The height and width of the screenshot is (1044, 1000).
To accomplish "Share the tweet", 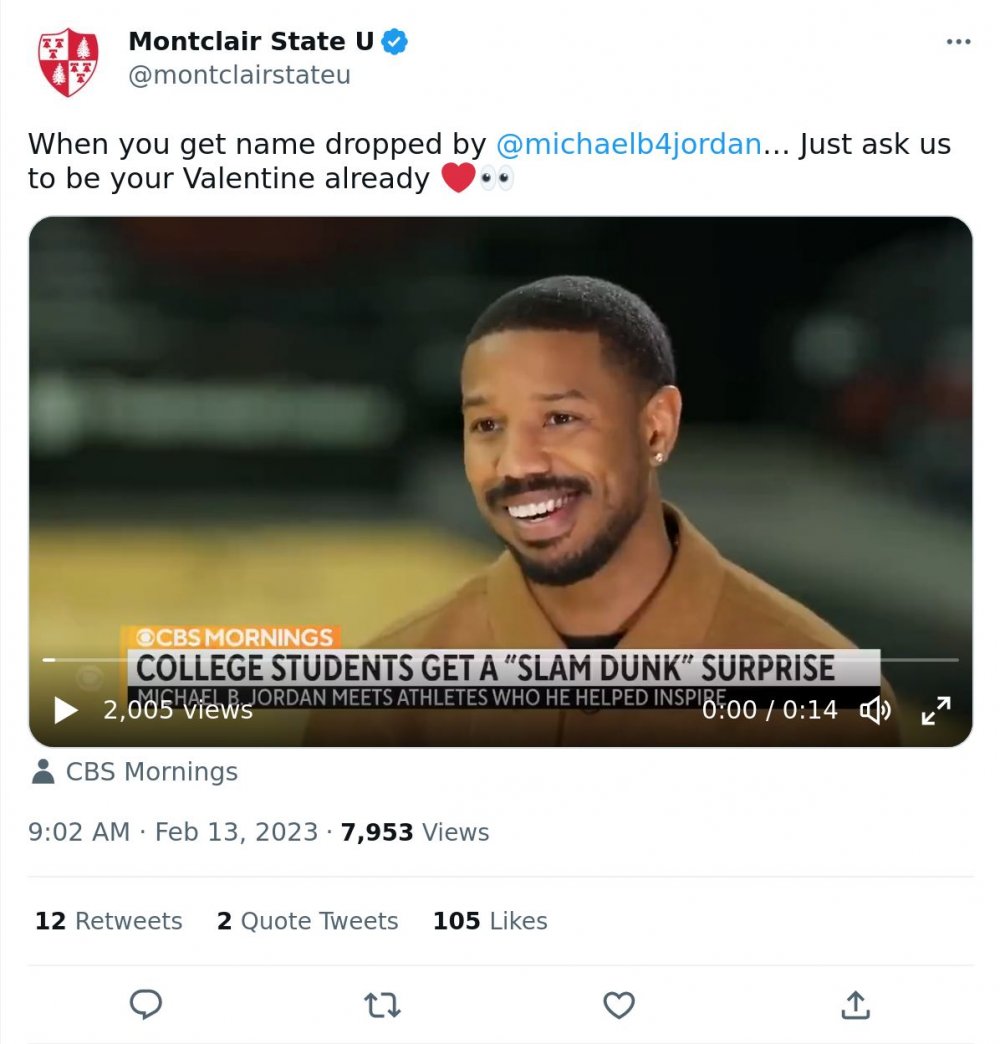I will 854,1005.
